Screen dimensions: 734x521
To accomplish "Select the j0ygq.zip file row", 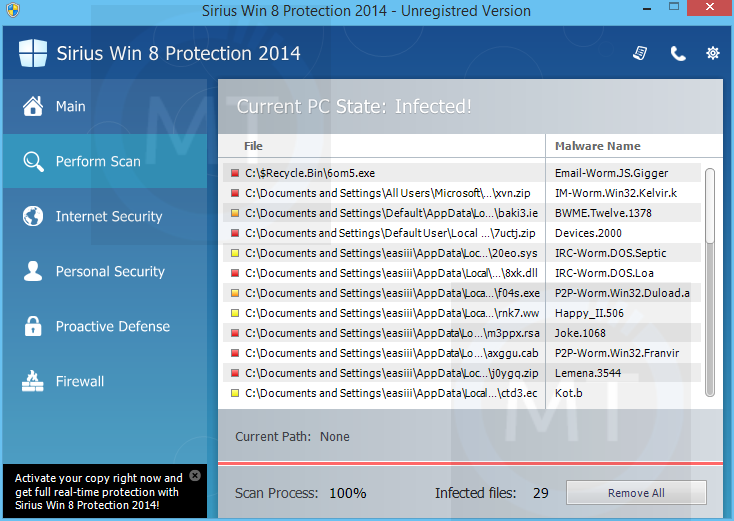I will click(461, 373).
